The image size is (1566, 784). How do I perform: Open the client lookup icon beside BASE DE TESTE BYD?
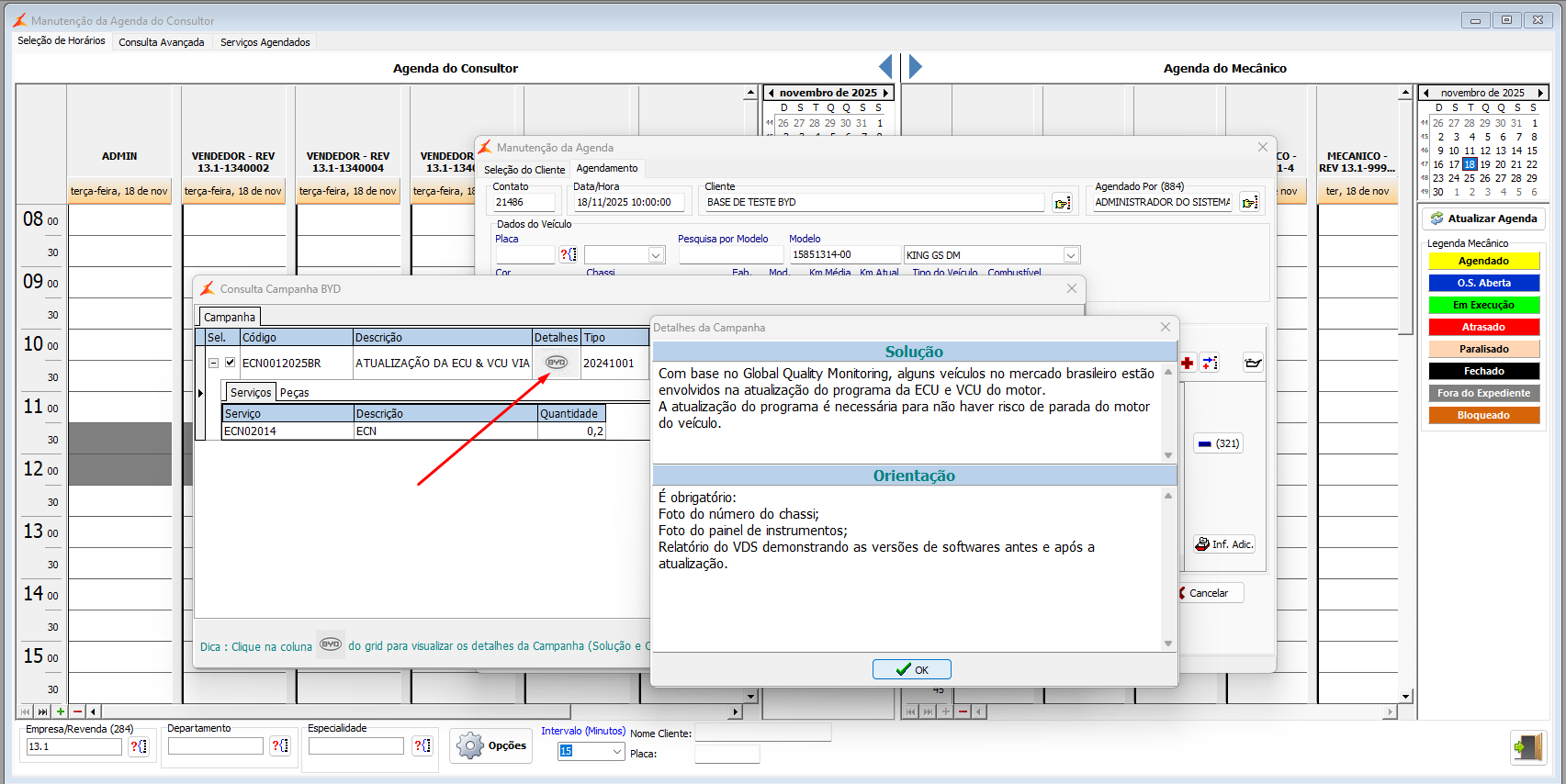pyautogui.click(x=1063, y=203)
